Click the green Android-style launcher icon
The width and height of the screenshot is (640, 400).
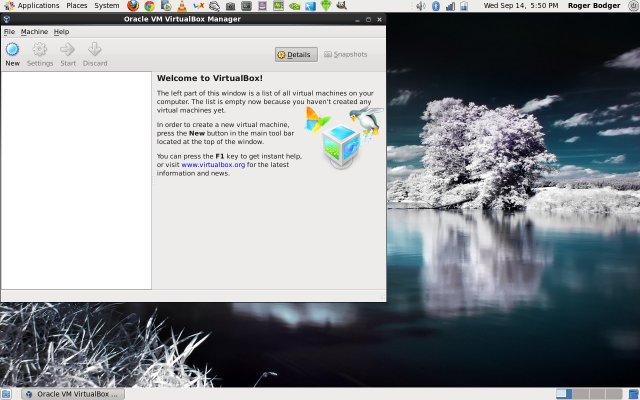click(326, 6)
